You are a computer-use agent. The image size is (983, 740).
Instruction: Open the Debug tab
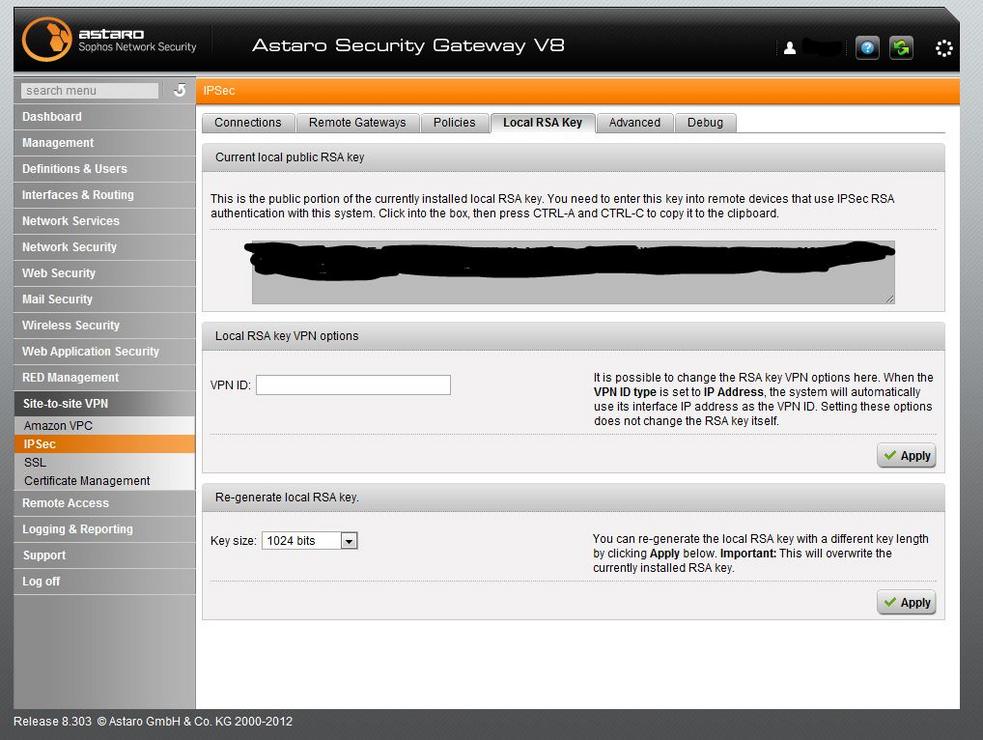(x=705, y=122)
